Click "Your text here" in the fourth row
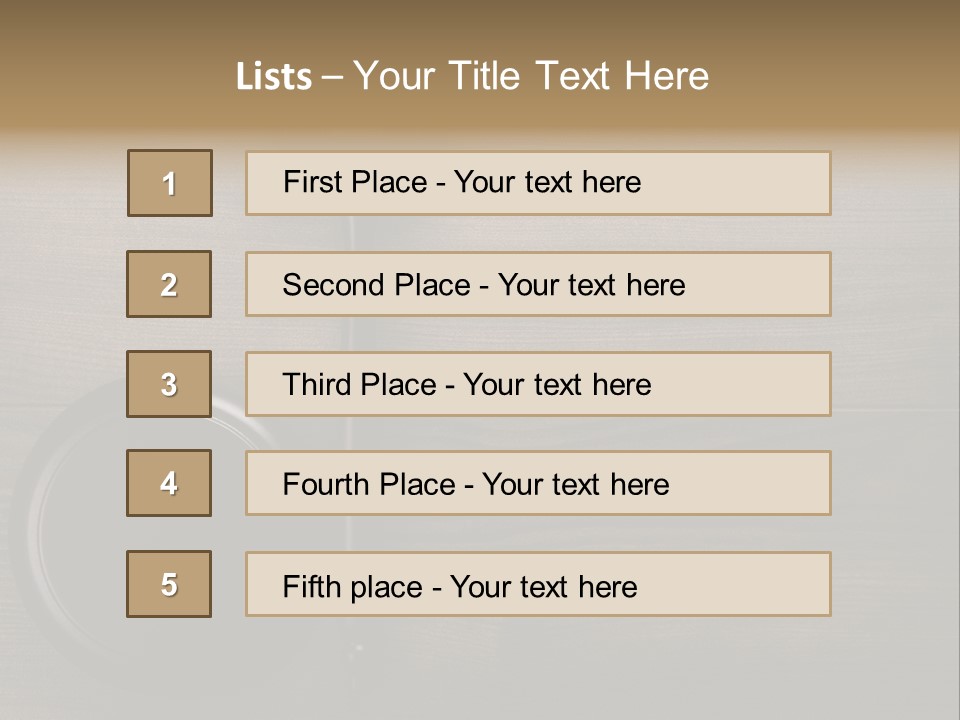 pos(575,485)
